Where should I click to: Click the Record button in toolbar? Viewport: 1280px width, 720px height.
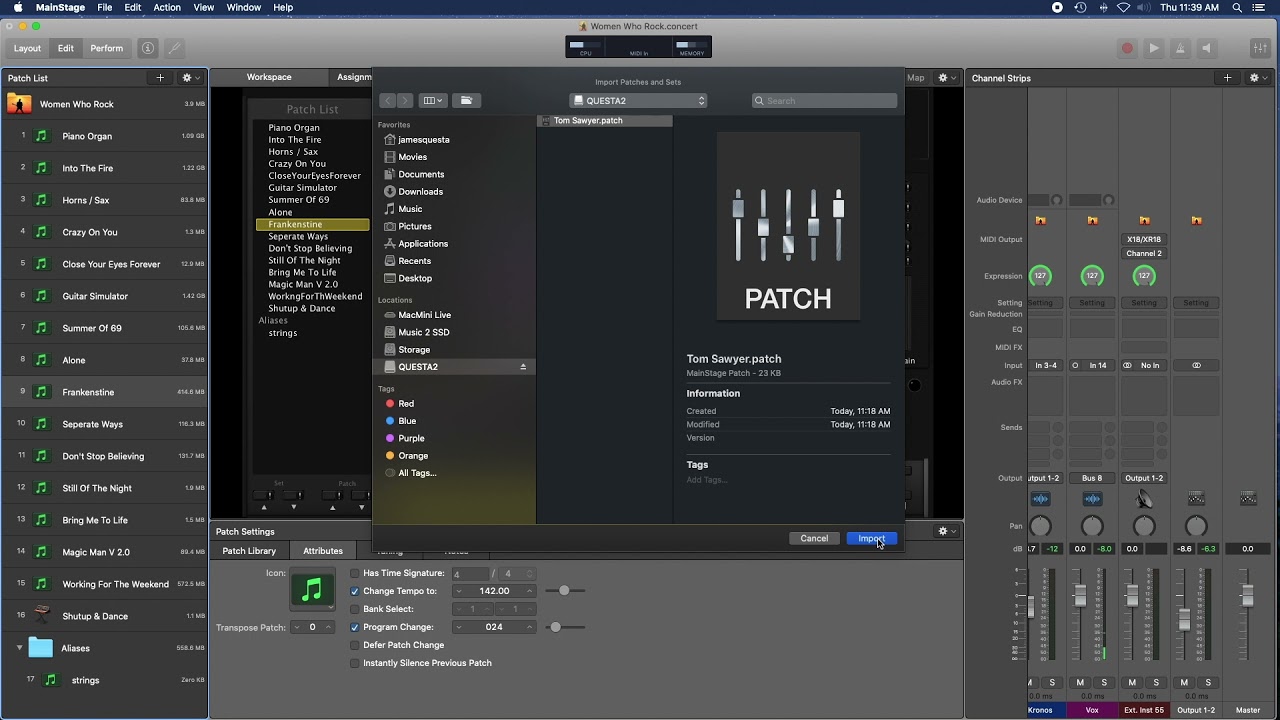click(1127, 48)
